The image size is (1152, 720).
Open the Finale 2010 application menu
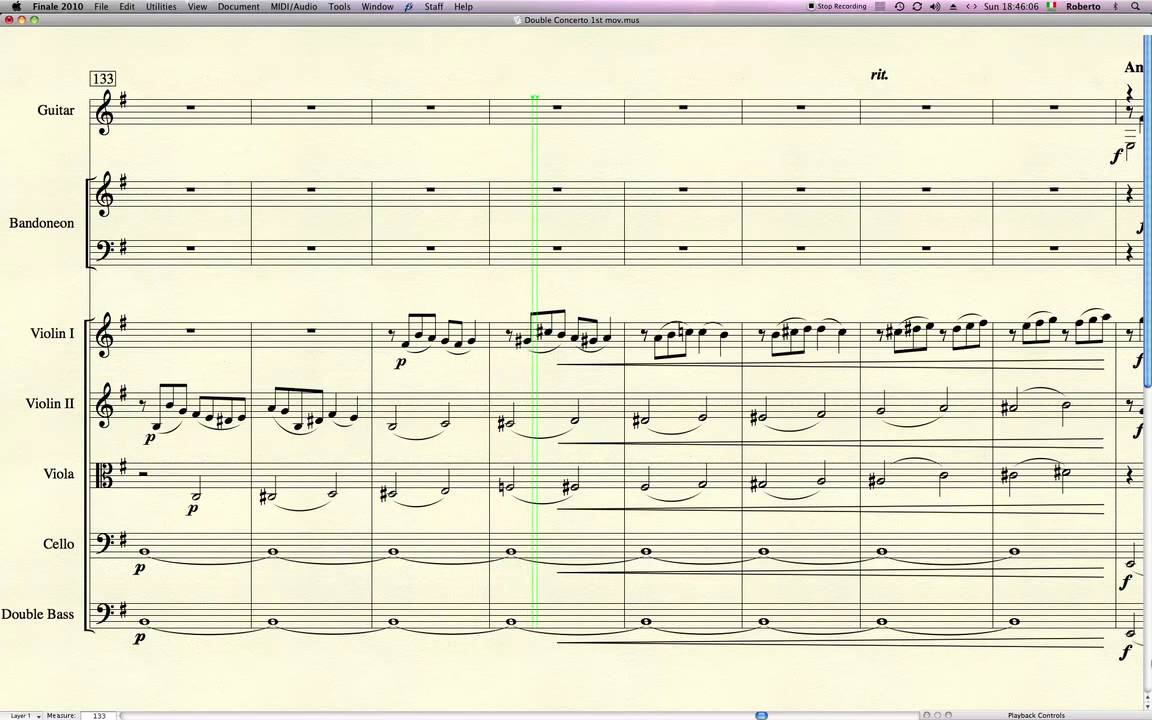(x=58, y=7)
